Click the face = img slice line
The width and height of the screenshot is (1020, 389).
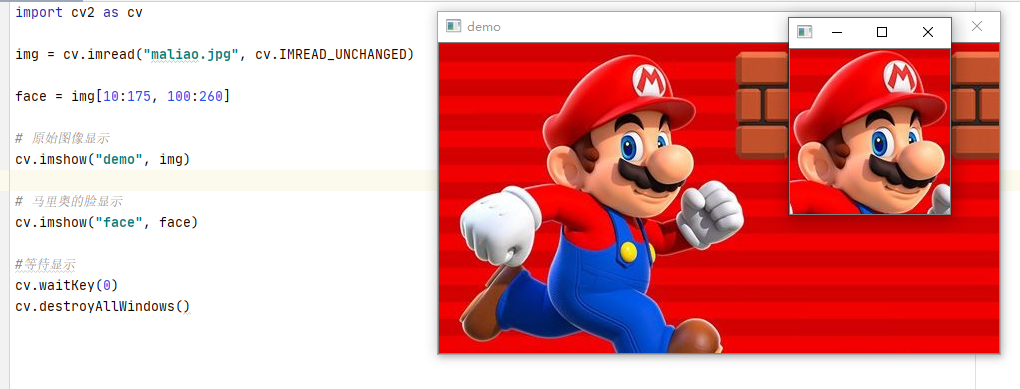122,96
